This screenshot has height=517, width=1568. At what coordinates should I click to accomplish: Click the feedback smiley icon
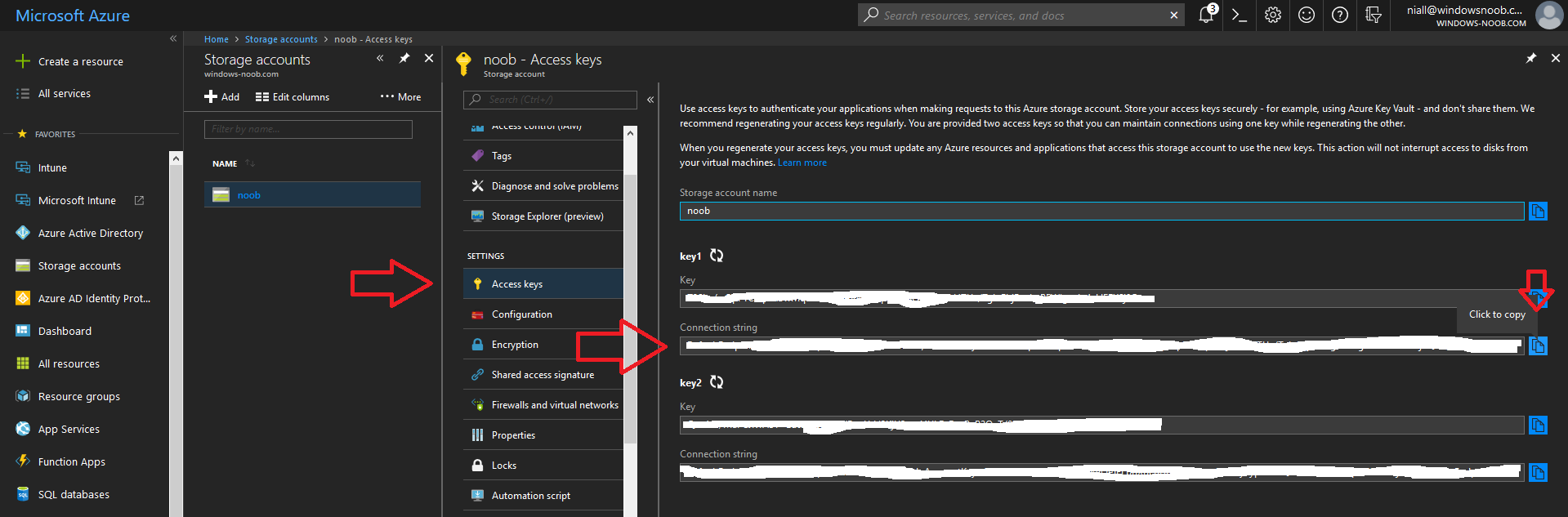click(x=1307, y=15)
